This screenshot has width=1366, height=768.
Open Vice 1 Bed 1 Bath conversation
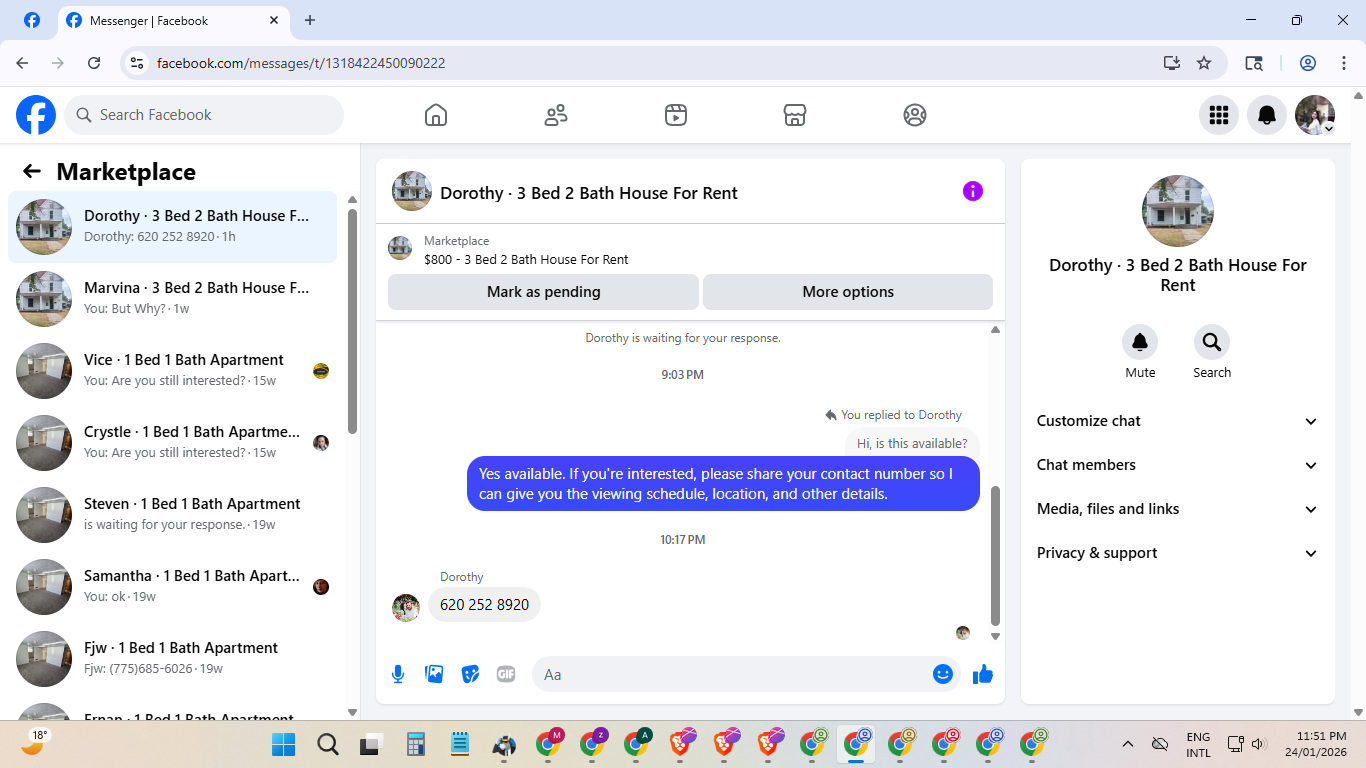click(x=173, y=371)
